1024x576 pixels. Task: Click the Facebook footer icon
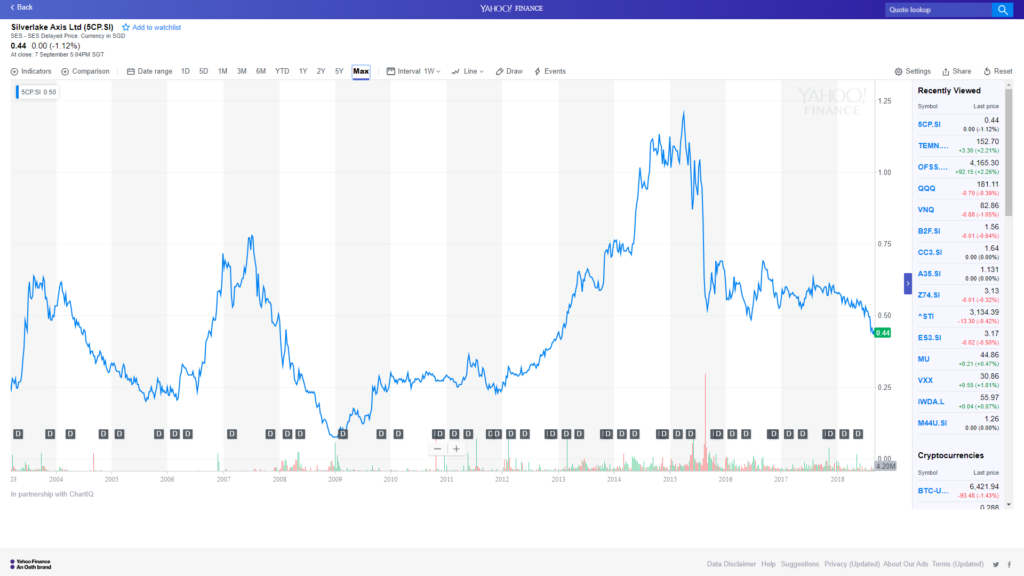(1009, 564)
